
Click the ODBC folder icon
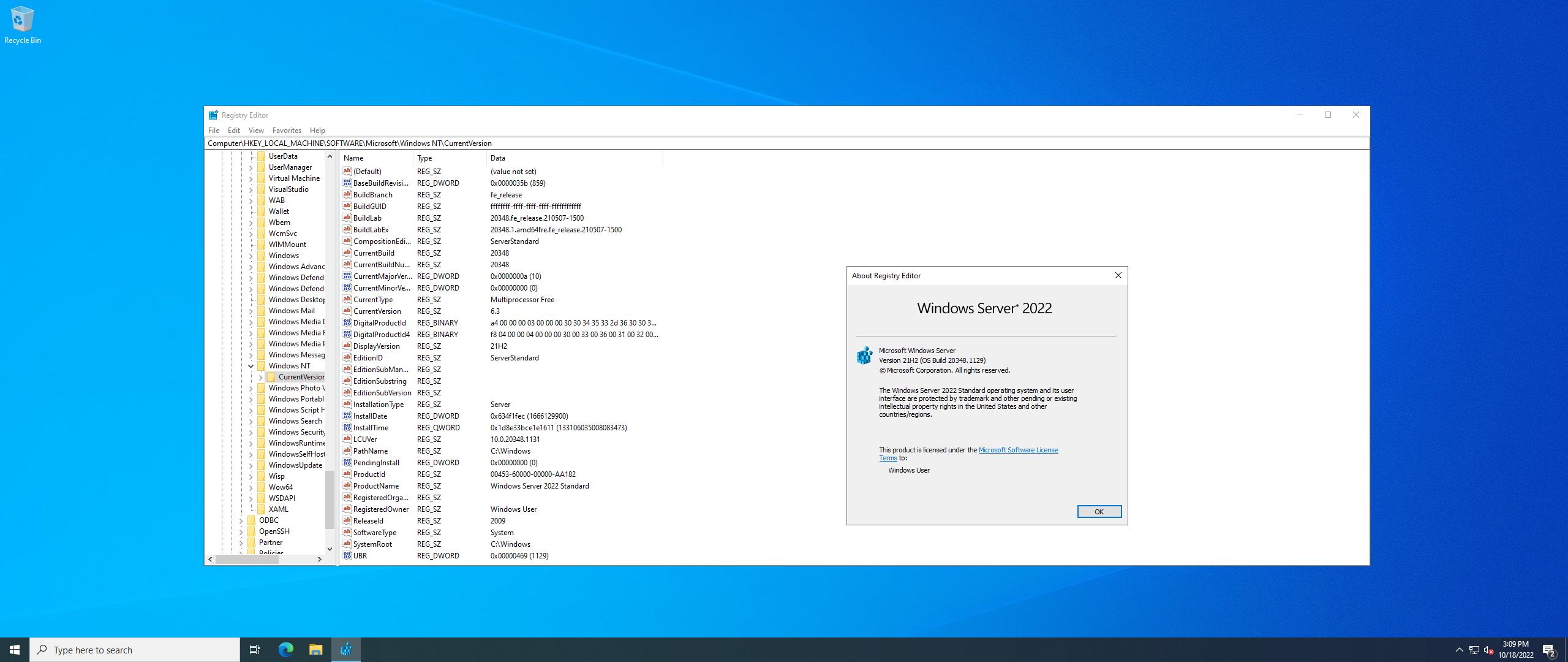[252, 520]
